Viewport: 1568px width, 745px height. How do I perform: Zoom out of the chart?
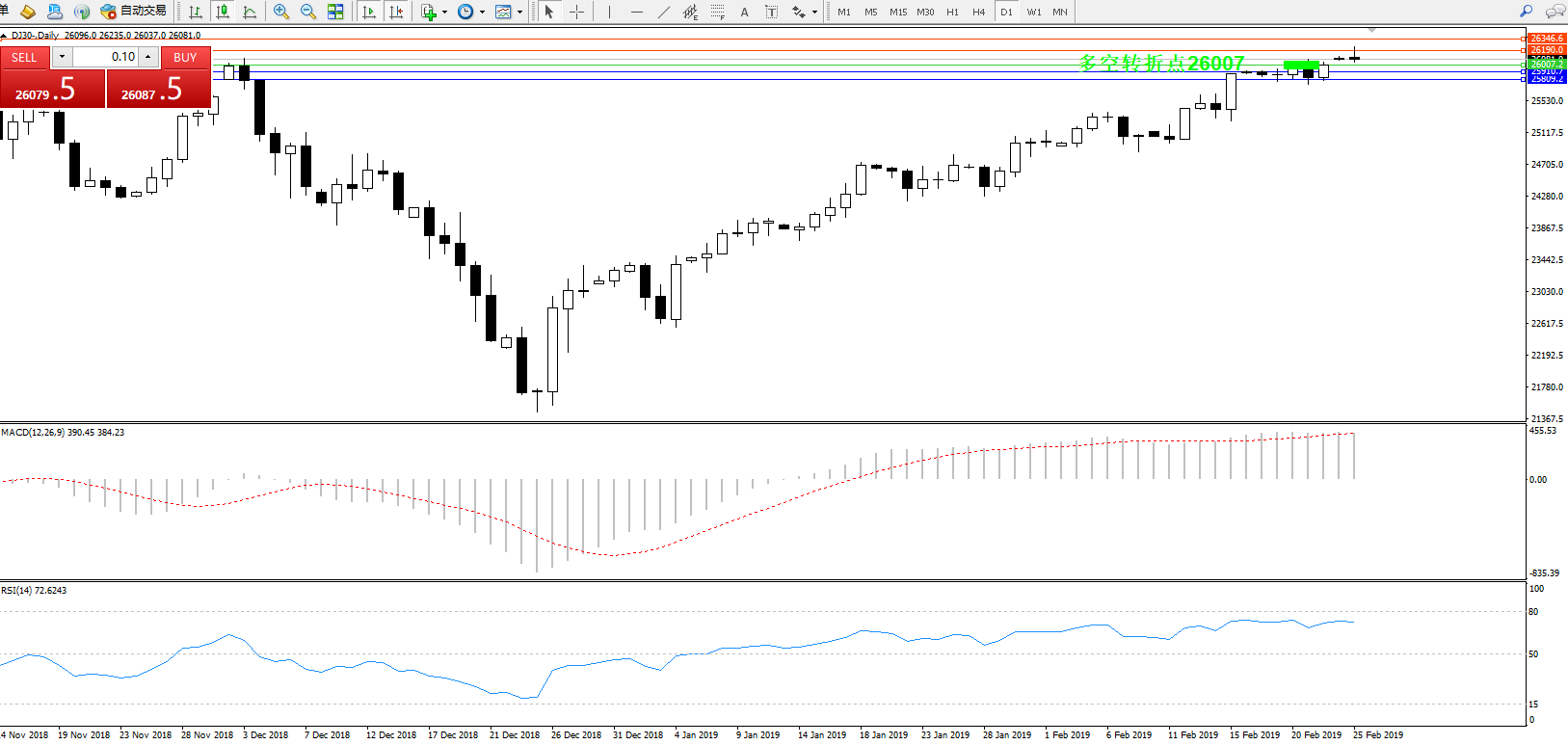pyautogui.click(x=308, y=12)
